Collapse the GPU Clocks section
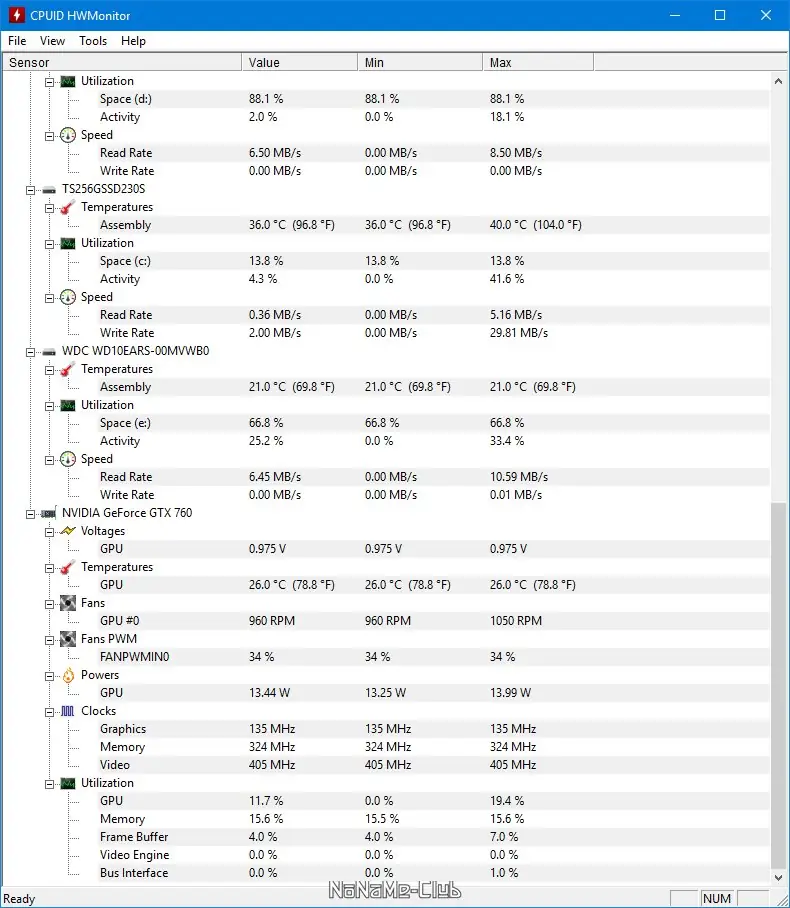 pos(49,711)
